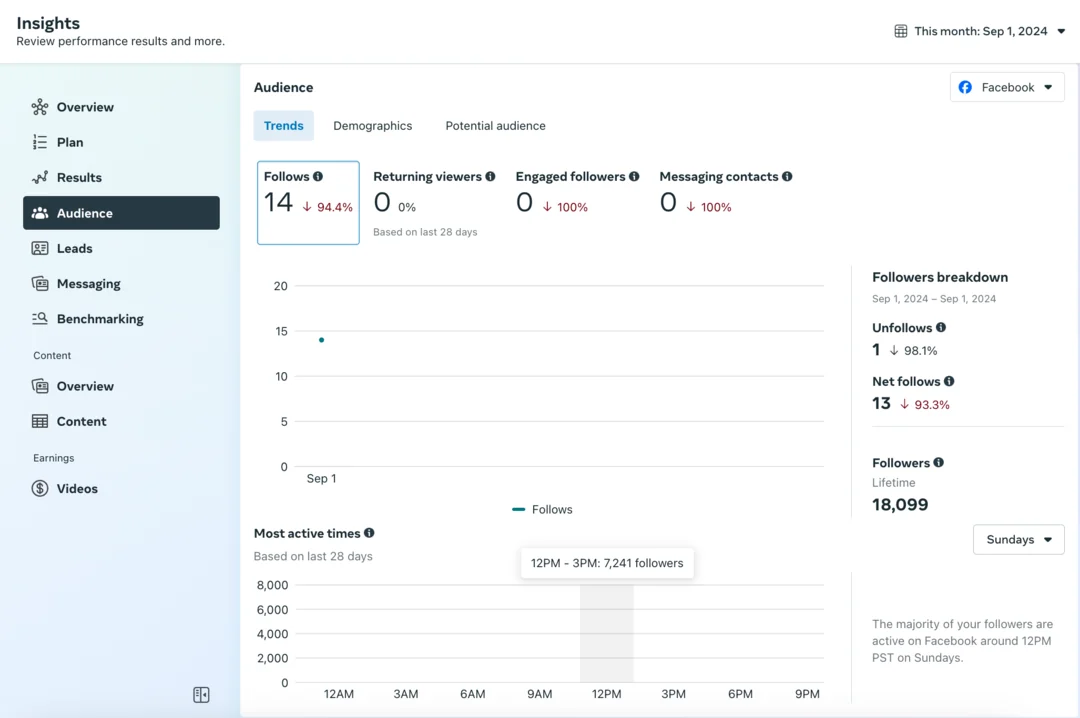Click the Videos dollar sign icon
Screen dimensions: 1080x718
pyautogui.click(x=40, y=489)
